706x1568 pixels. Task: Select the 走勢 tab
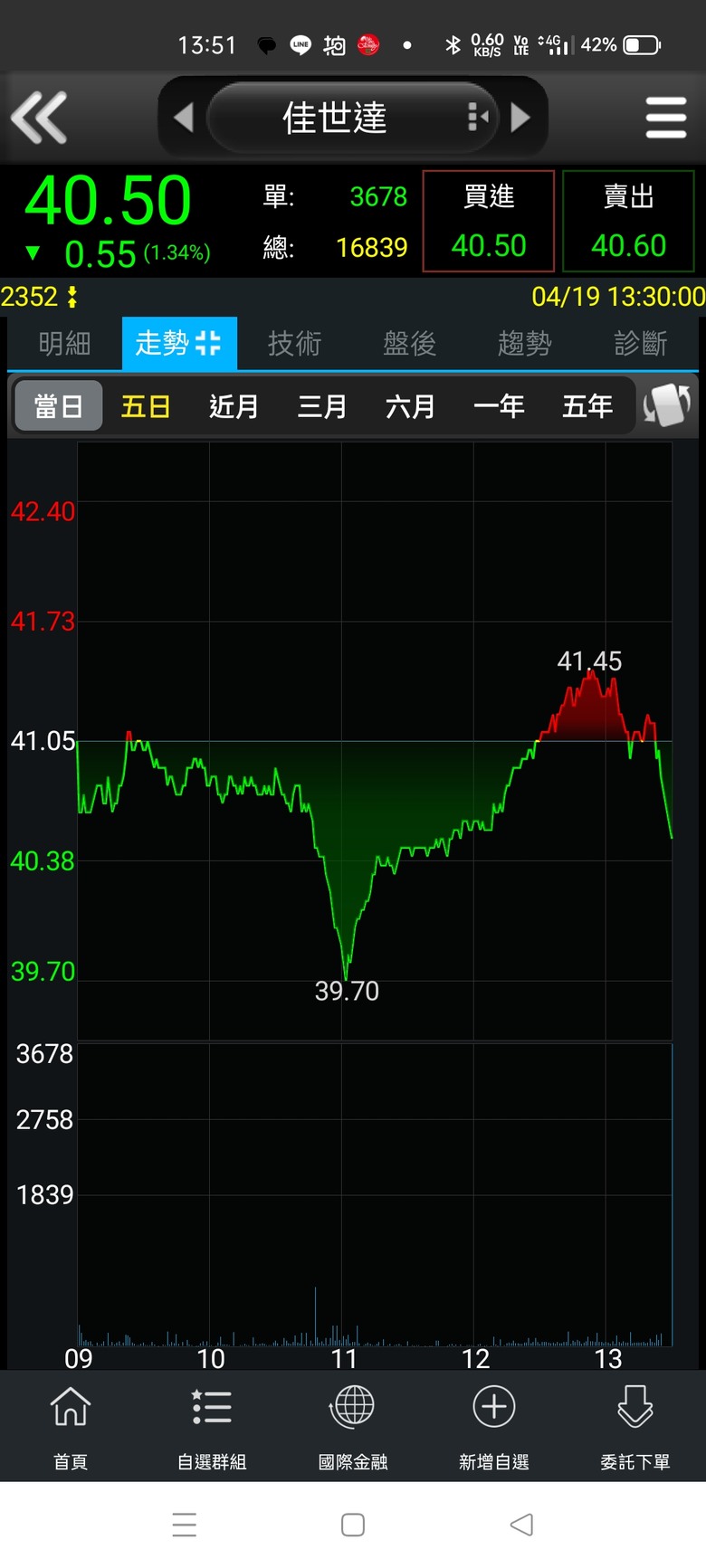[x=179, y=343]
